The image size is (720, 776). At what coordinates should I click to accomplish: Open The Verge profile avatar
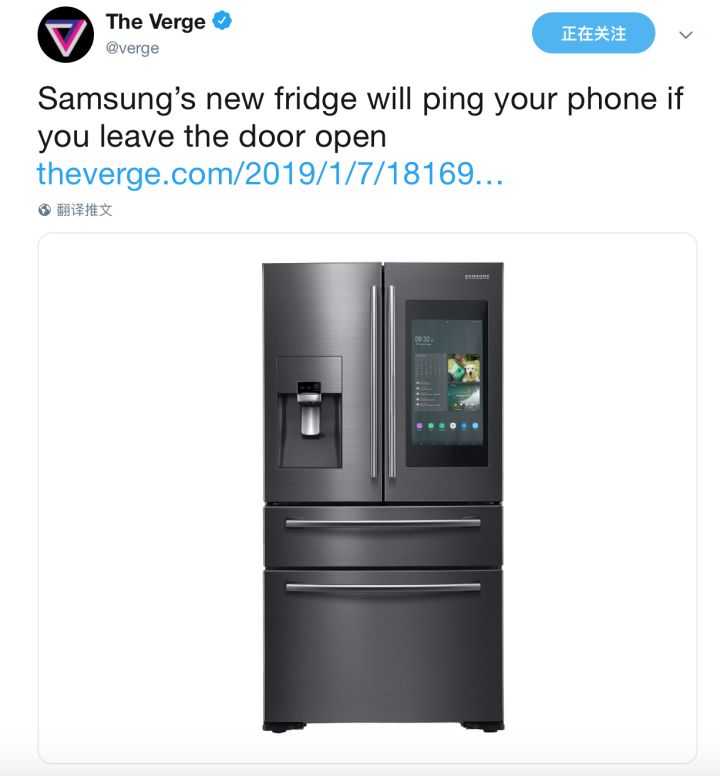coord(65,35)
